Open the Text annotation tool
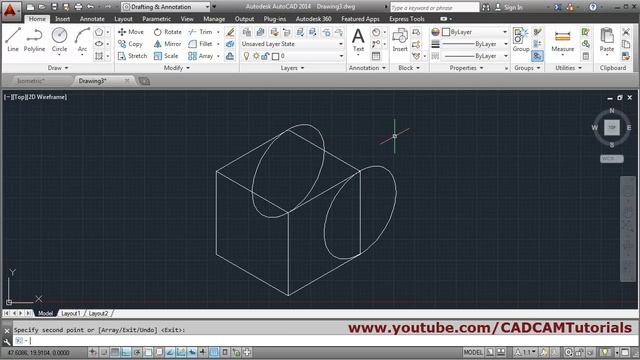This screenshot has height=360, width=640. pos(358,40)
